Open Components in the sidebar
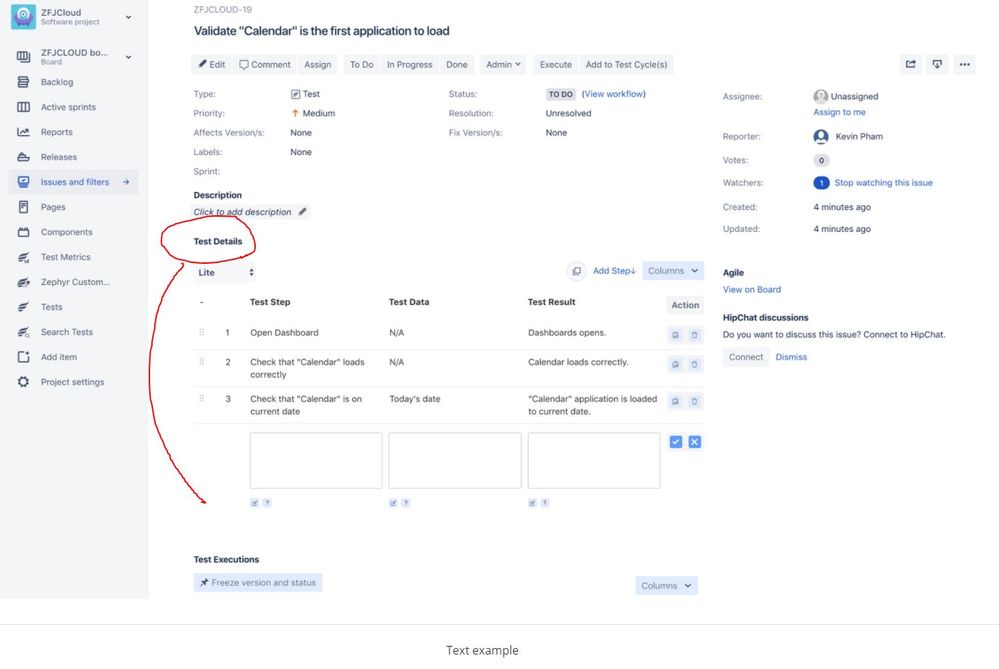The image size is (999, 669). pos(66,232)
